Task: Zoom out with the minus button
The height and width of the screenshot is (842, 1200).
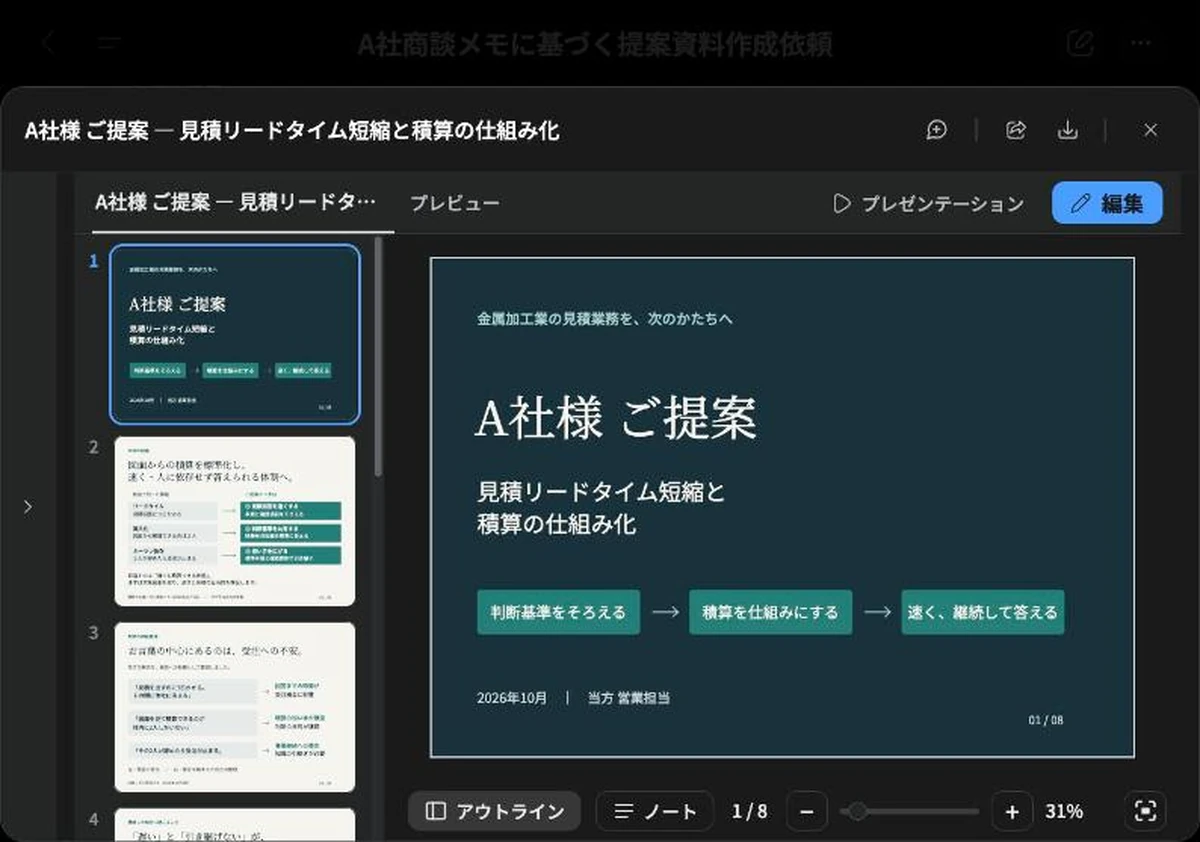Action: point(807,811)
